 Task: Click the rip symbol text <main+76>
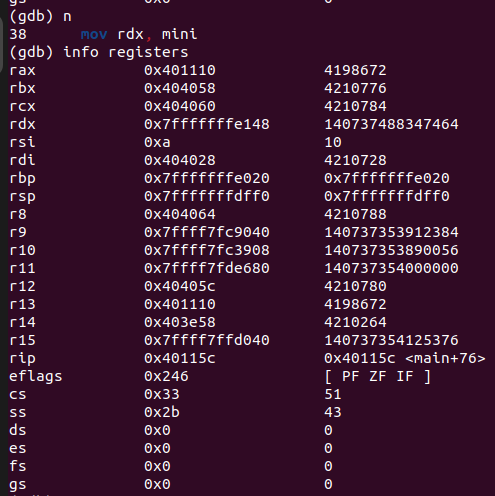445,358
